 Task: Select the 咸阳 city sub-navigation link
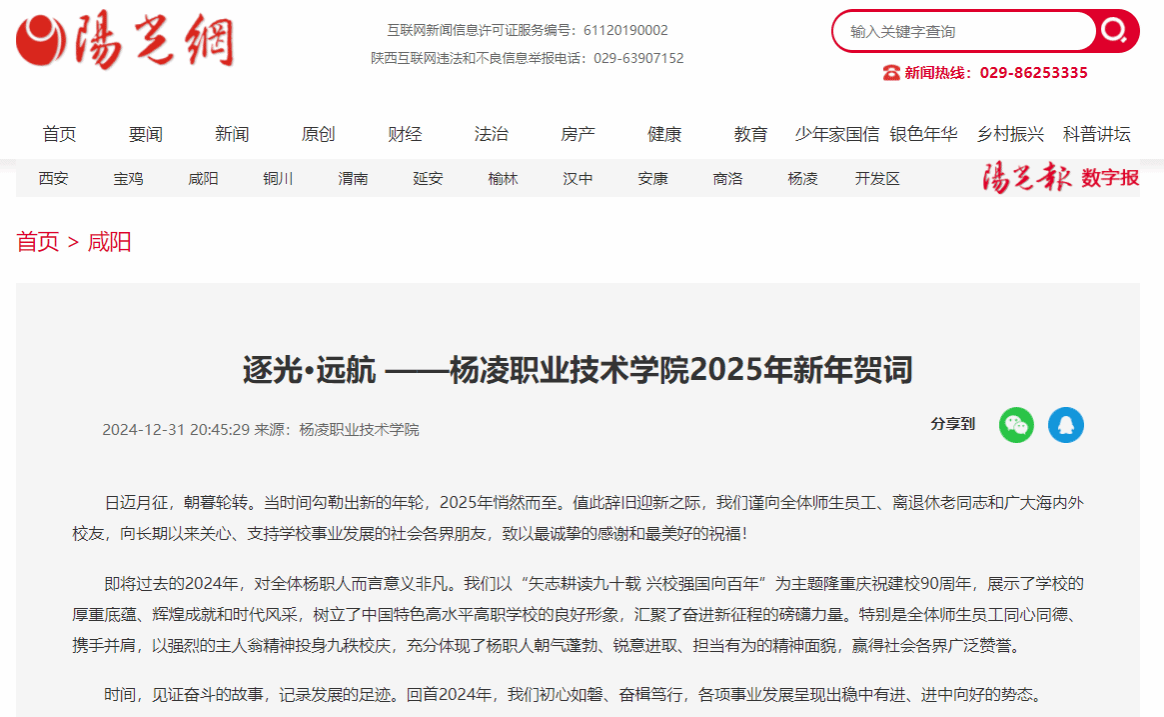(x=203, y=179)
